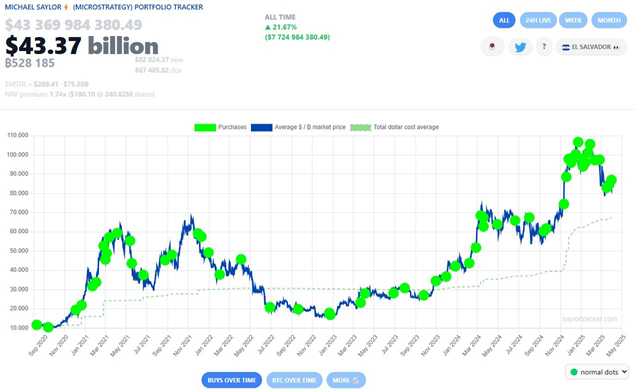Click the MICHAEL SAYLOR portfolio tracker title

pos(104,7)
